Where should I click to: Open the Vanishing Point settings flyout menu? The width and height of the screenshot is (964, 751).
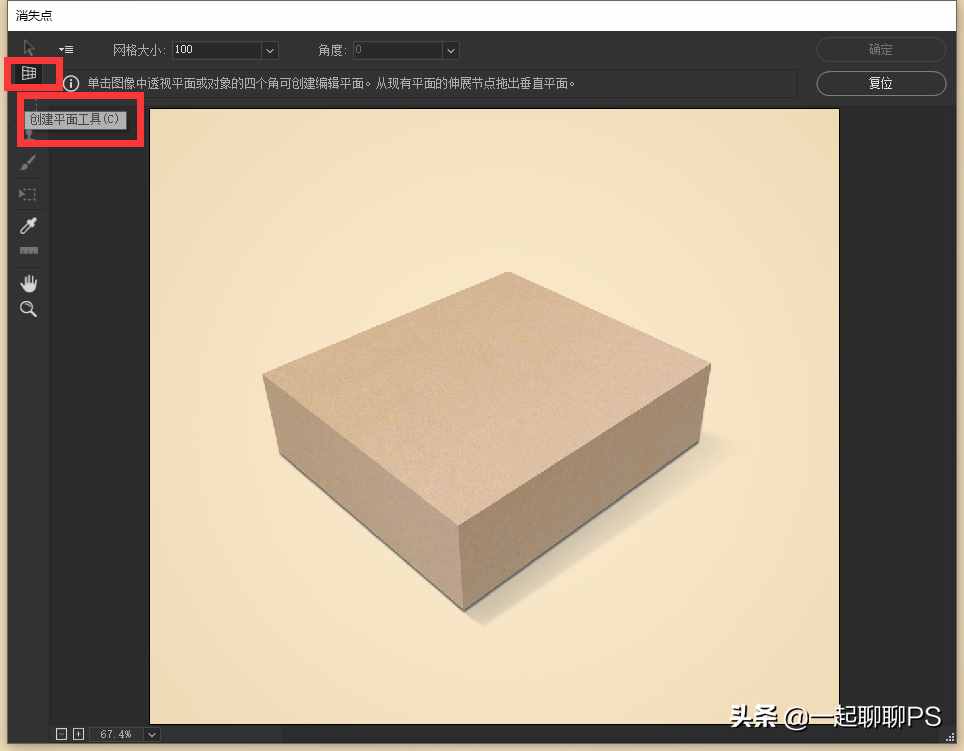pos(66,49)
